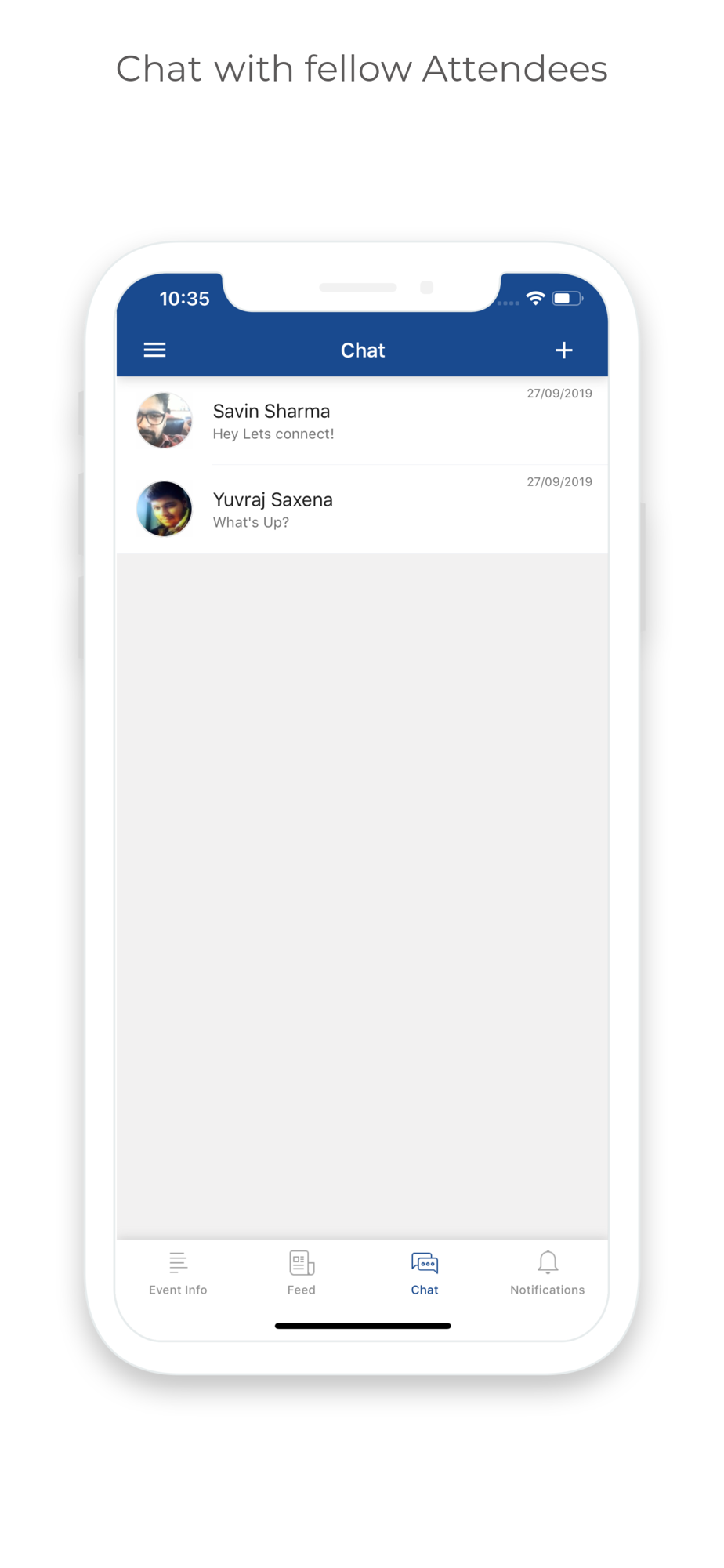This screenshot has width=724, height=1568.
Task: Click Yuvraj Saxena's profile picture
Action: pyautogui.click(x=165, y=509)
